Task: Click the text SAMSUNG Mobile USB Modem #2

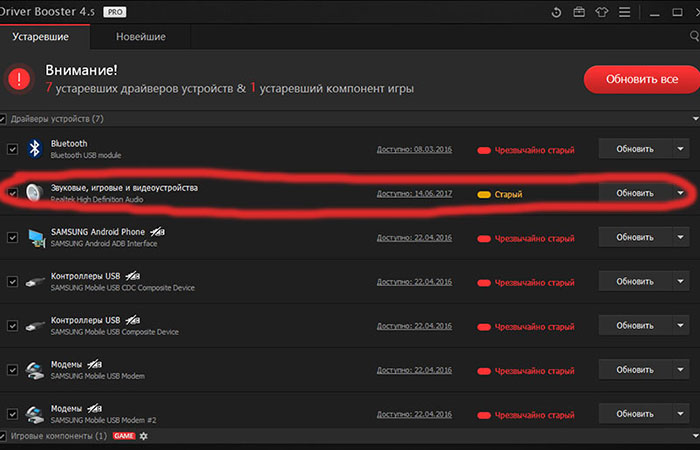Action: (x=104, y=421)
